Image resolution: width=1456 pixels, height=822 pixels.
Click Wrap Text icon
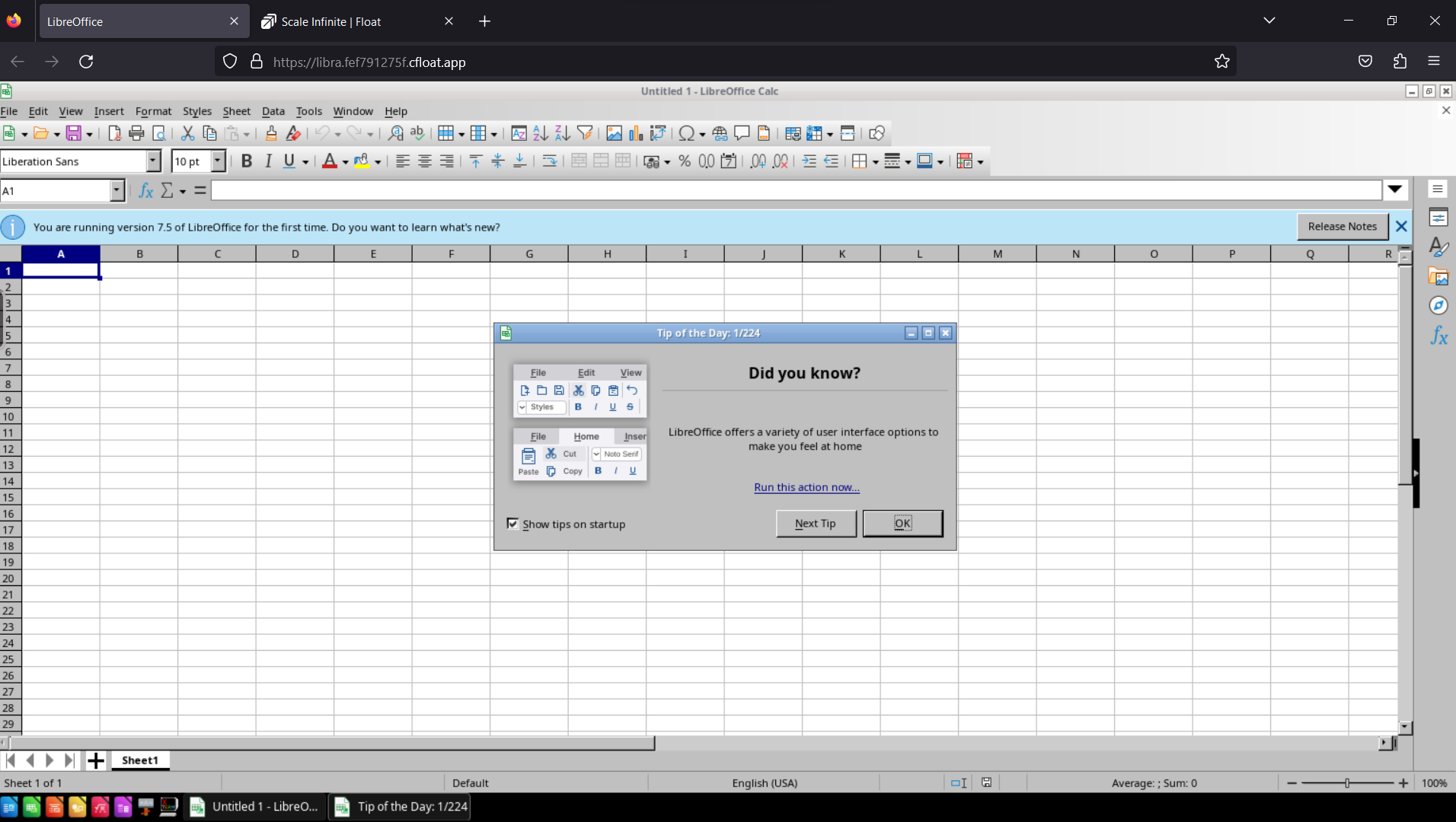550,161
